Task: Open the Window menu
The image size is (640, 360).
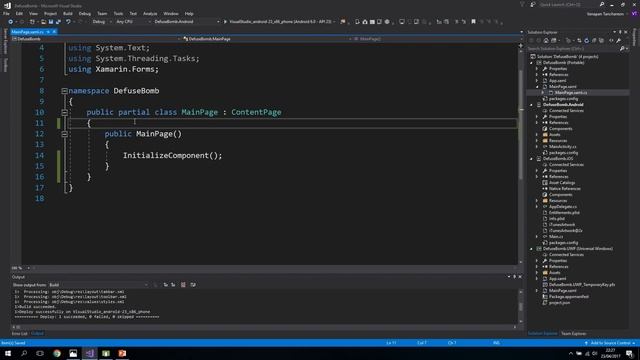Action: pyautogui.click(x=171, y=13)
